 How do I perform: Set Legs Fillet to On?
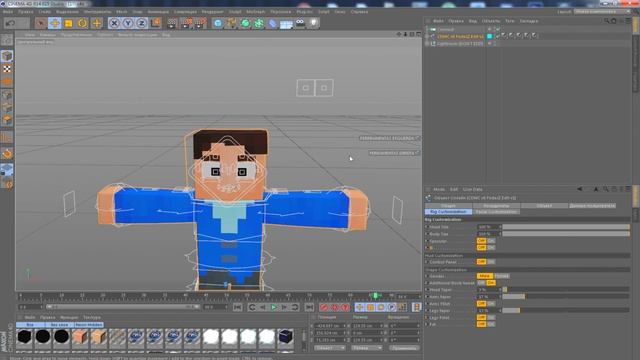491,318
